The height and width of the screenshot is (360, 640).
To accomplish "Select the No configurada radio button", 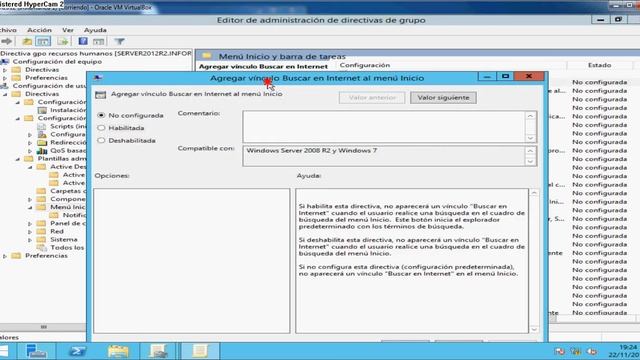I will point(101,116).
